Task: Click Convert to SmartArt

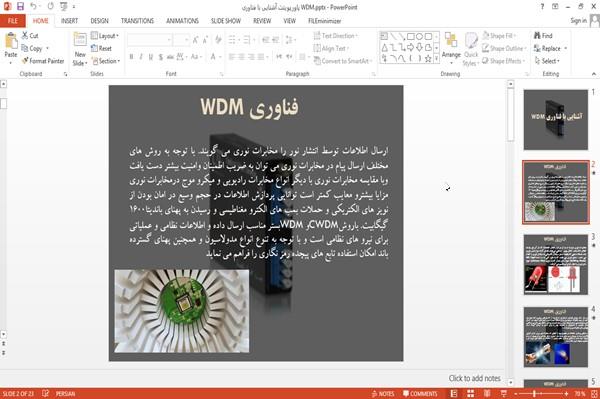Action: point(342,61)
